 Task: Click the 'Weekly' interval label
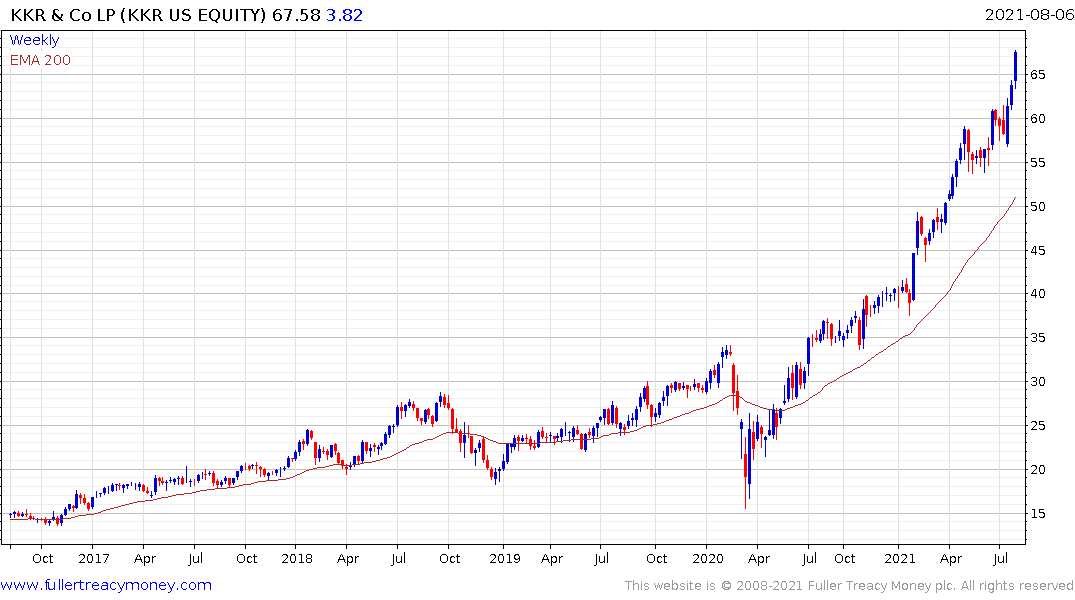pos(34,40)
